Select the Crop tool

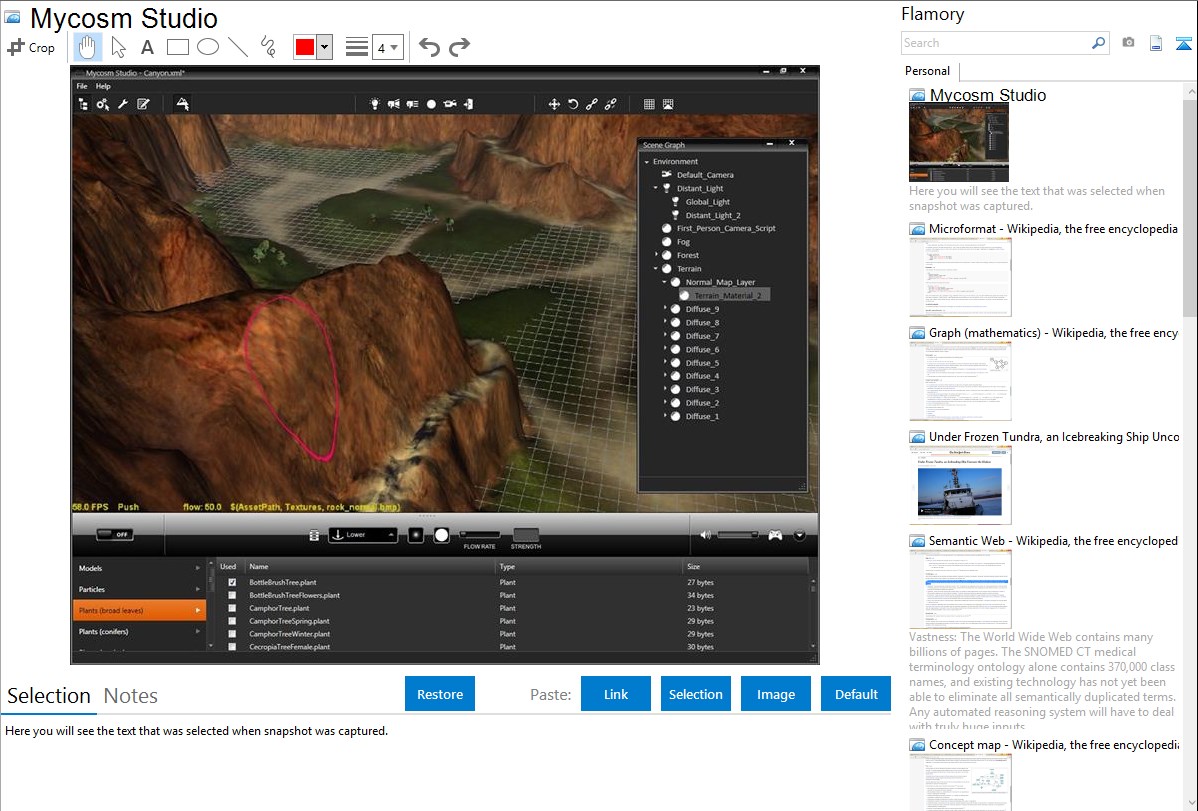click(x=31, y=47)
